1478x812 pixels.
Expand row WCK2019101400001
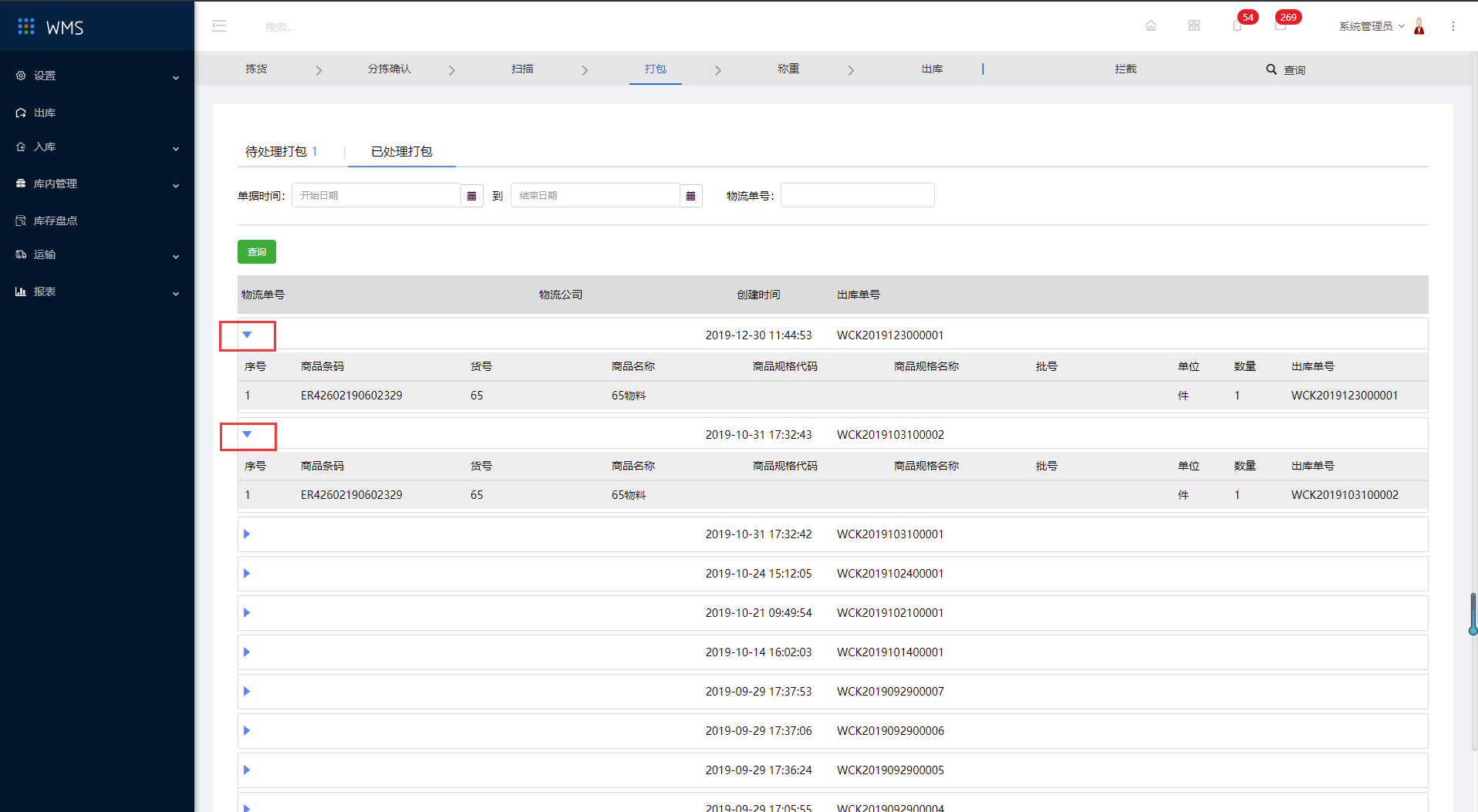[x=247, y=652]
